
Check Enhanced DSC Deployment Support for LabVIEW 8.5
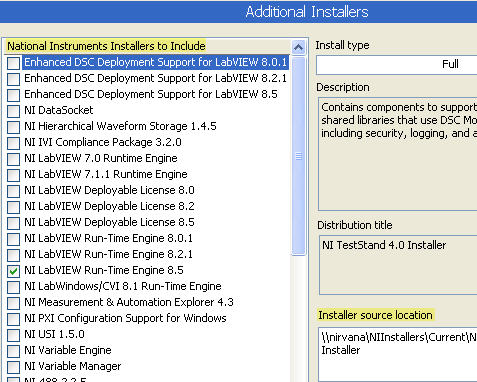click(13, 95)
